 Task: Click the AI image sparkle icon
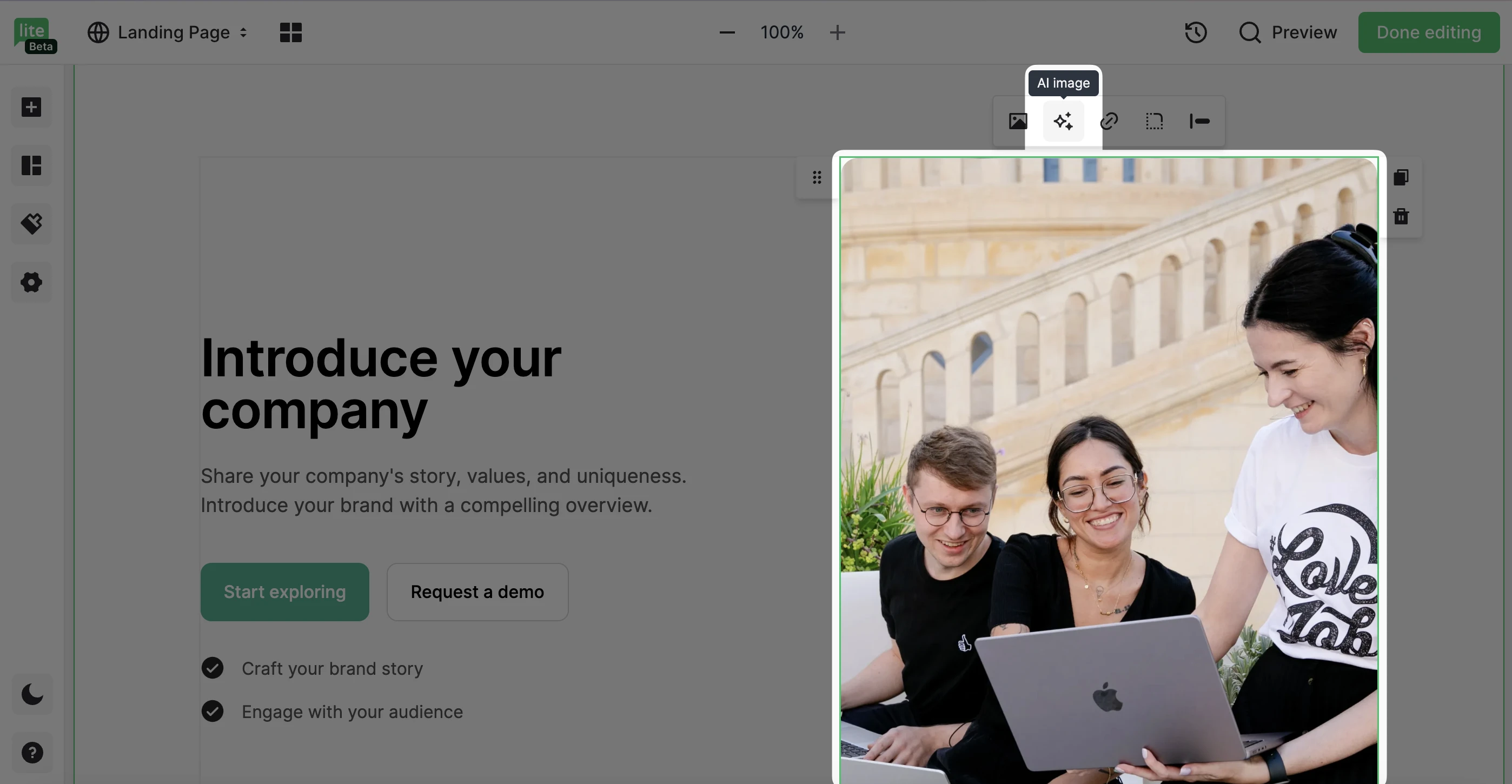coord(1063,122)
